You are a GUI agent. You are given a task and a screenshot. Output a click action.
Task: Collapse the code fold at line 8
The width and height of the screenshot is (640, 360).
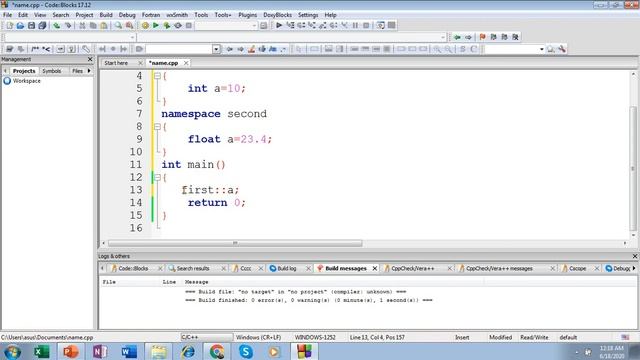[157, 127]
